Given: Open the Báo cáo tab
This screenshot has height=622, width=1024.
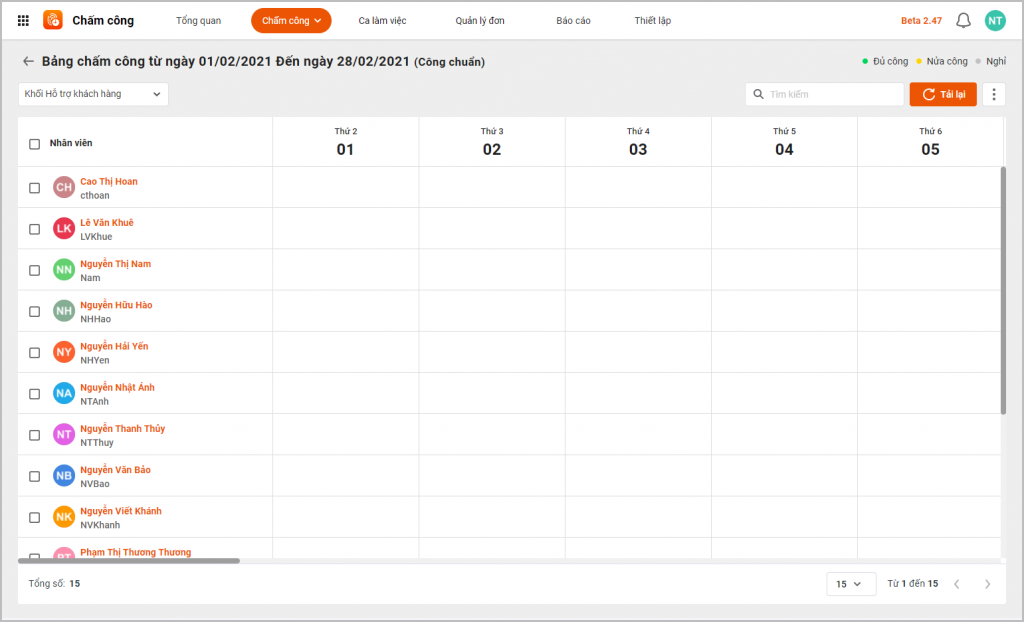Looking at the screenshot, I should (573, 21).
